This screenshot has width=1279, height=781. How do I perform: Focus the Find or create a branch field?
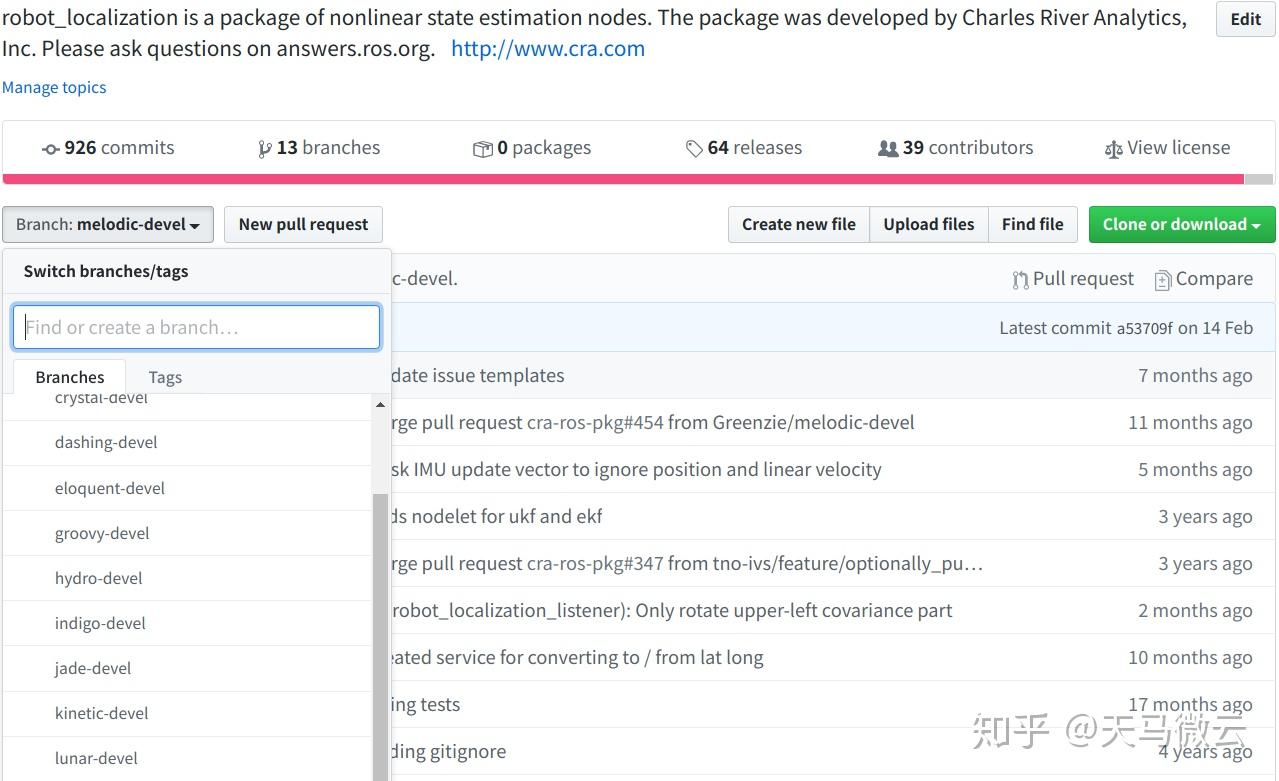tap(196, 327)
